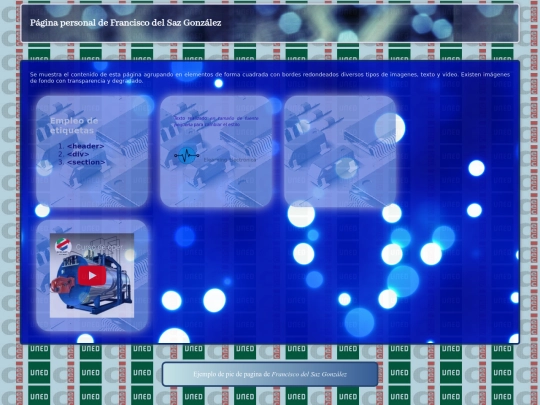
Task: Click the intro paragraph starting "Se muestra el contenido"
Action: coord(270,77)
